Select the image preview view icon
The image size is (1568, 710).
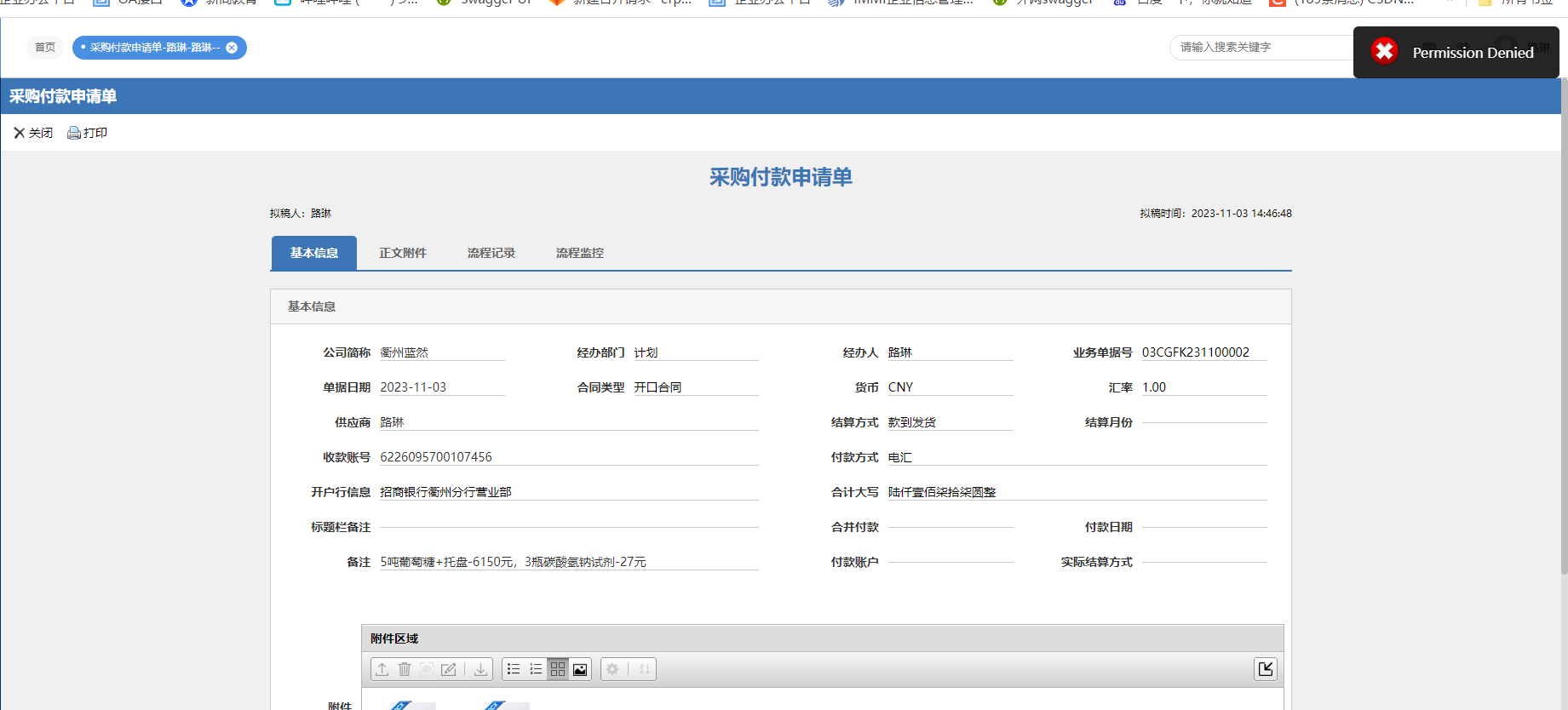[580, 669]
